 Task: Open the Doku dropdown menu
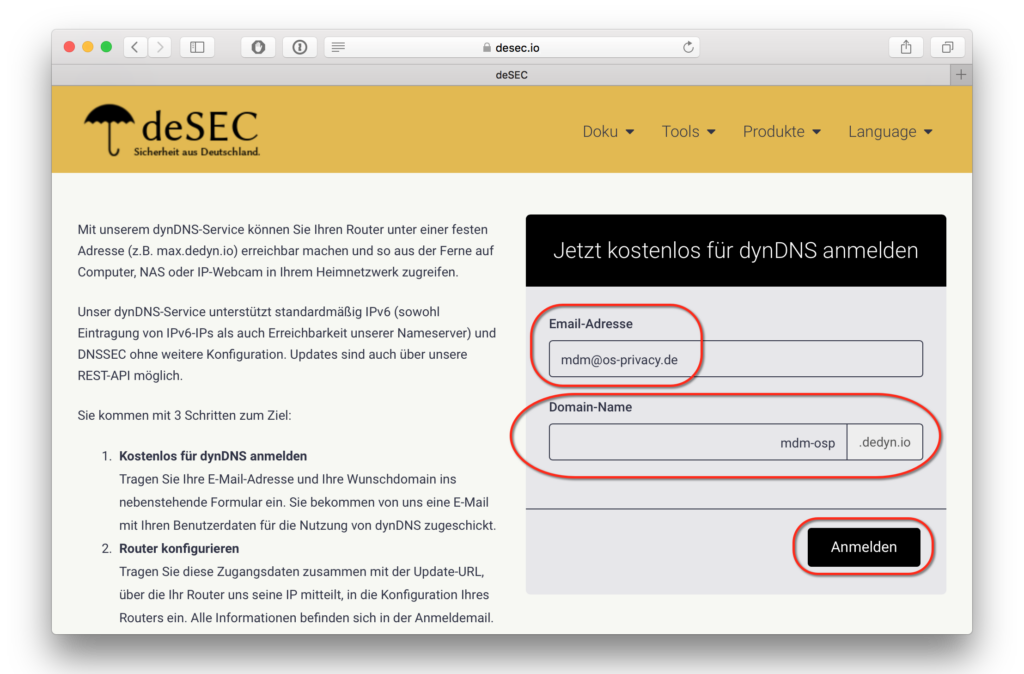pyautogui.click(x=608, y=132)
